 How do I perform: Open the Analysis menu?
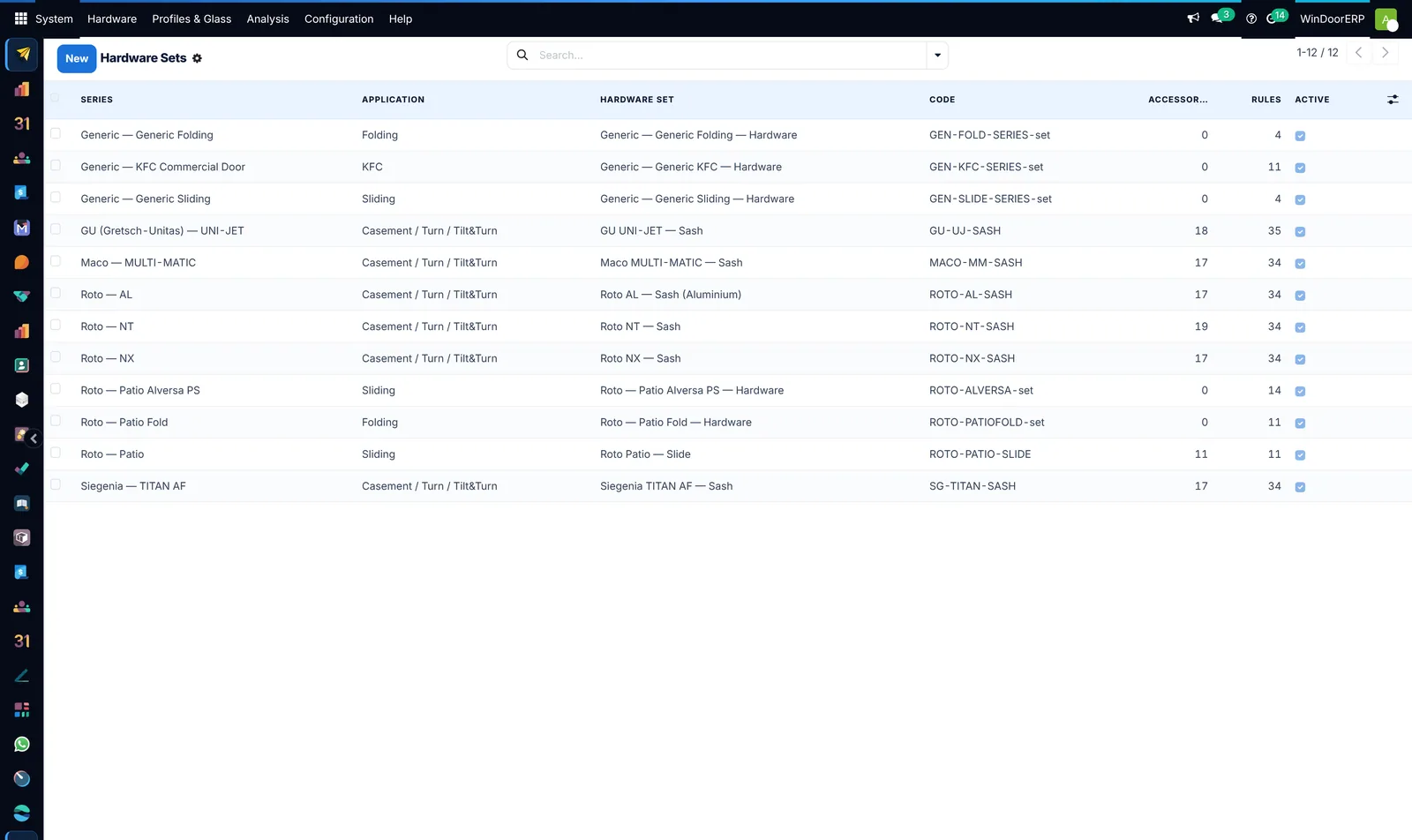click(x=267, y=19)
